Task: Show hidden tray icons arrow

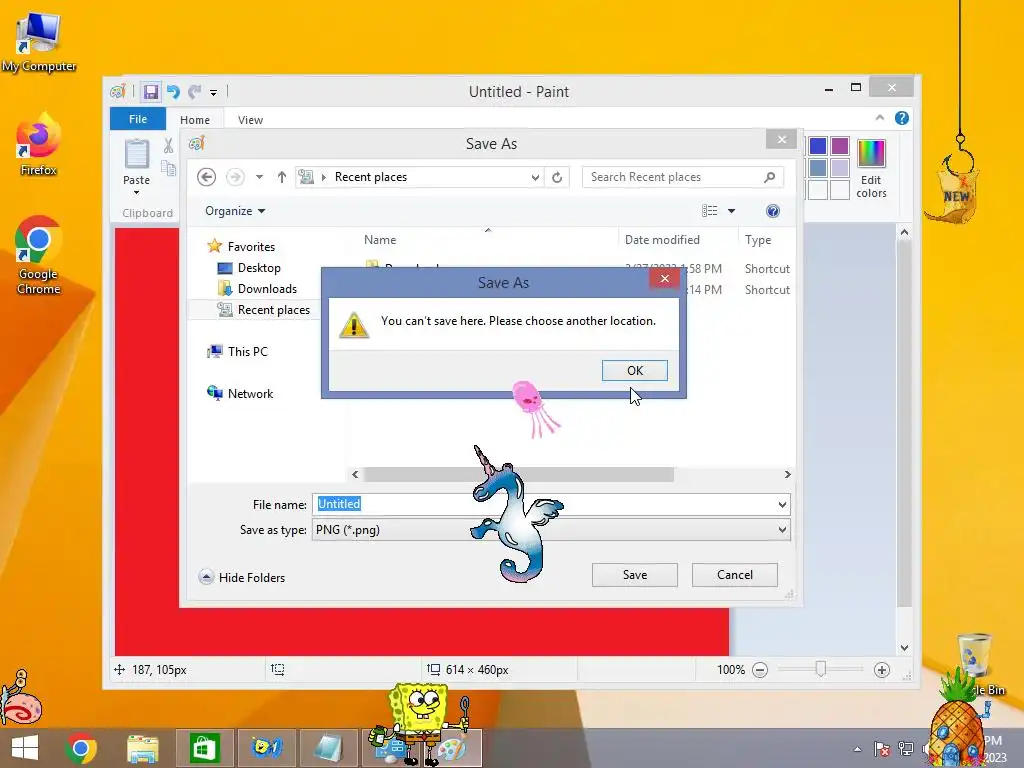Action: pos(857,750)
